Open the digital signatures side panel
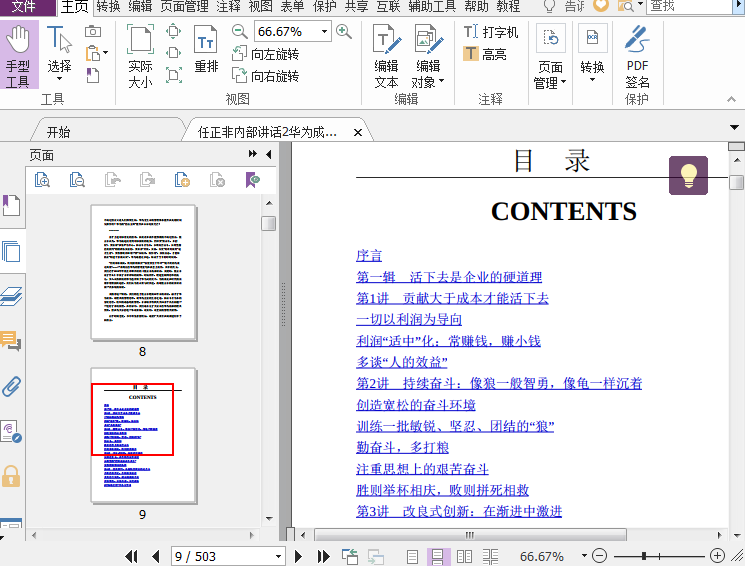The image size is (745, 566). (x=11, y=432)
